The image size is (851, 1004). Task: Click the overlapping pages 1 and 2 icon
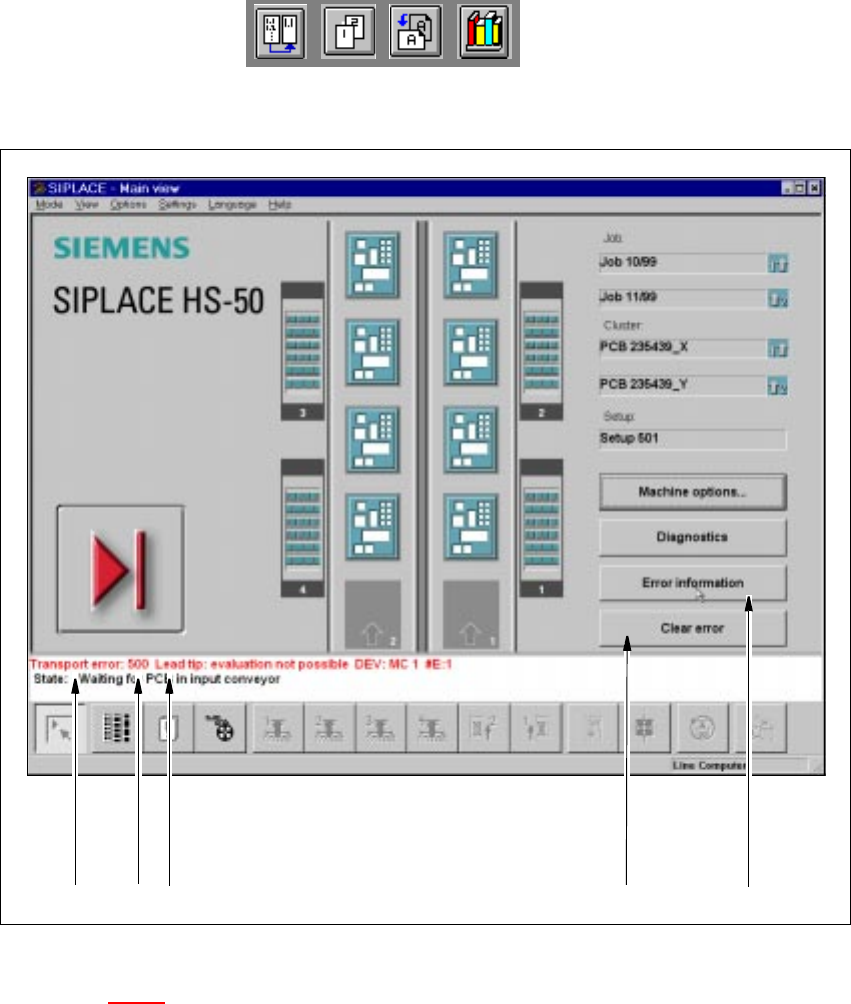[348, 31]
